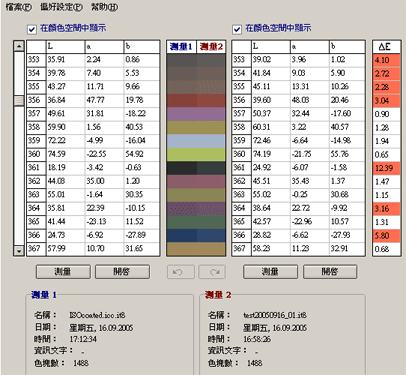
Task: Select row 361 in left table
Action: pos(93,167)
